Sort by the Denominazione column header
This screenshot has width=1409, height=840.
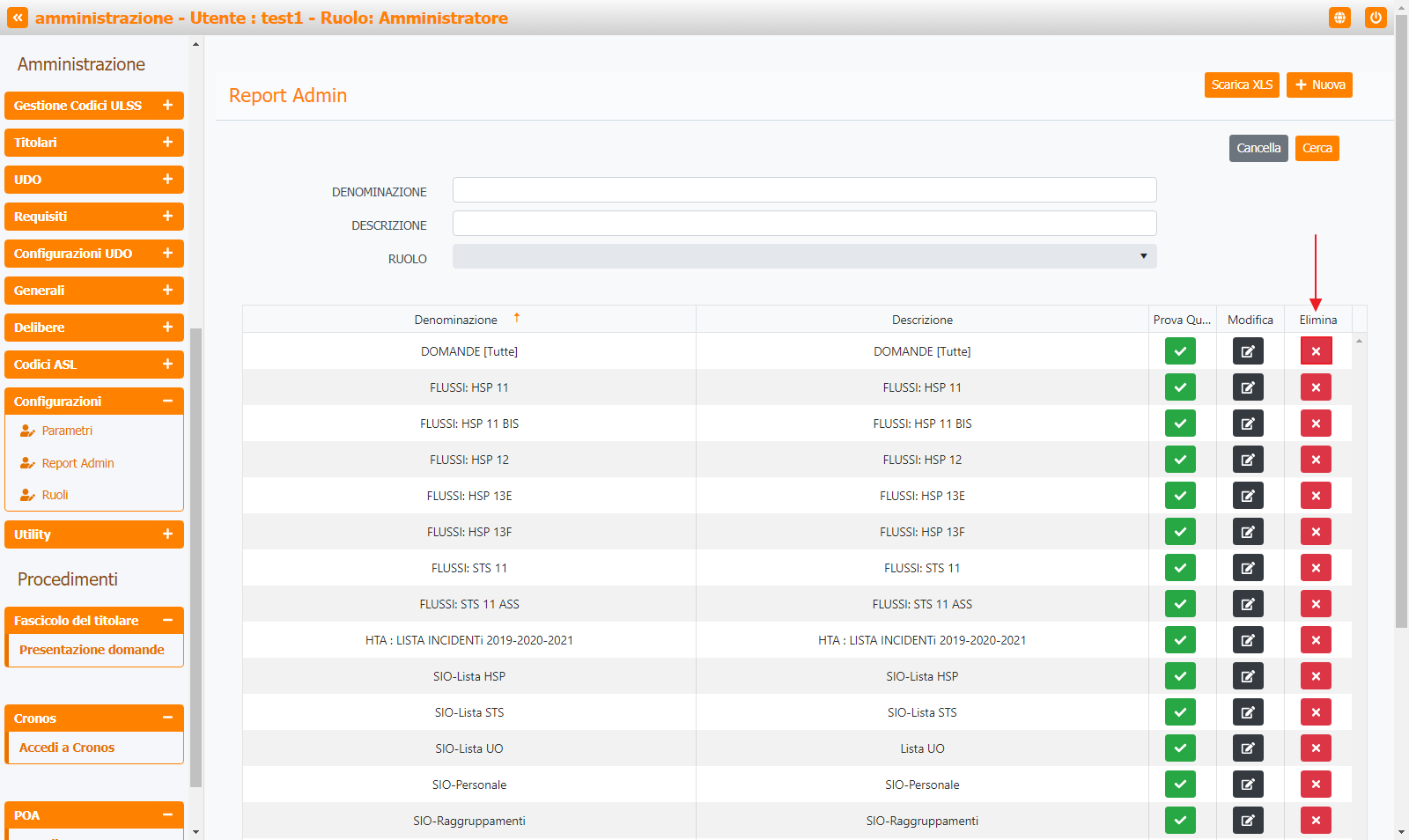456,320
